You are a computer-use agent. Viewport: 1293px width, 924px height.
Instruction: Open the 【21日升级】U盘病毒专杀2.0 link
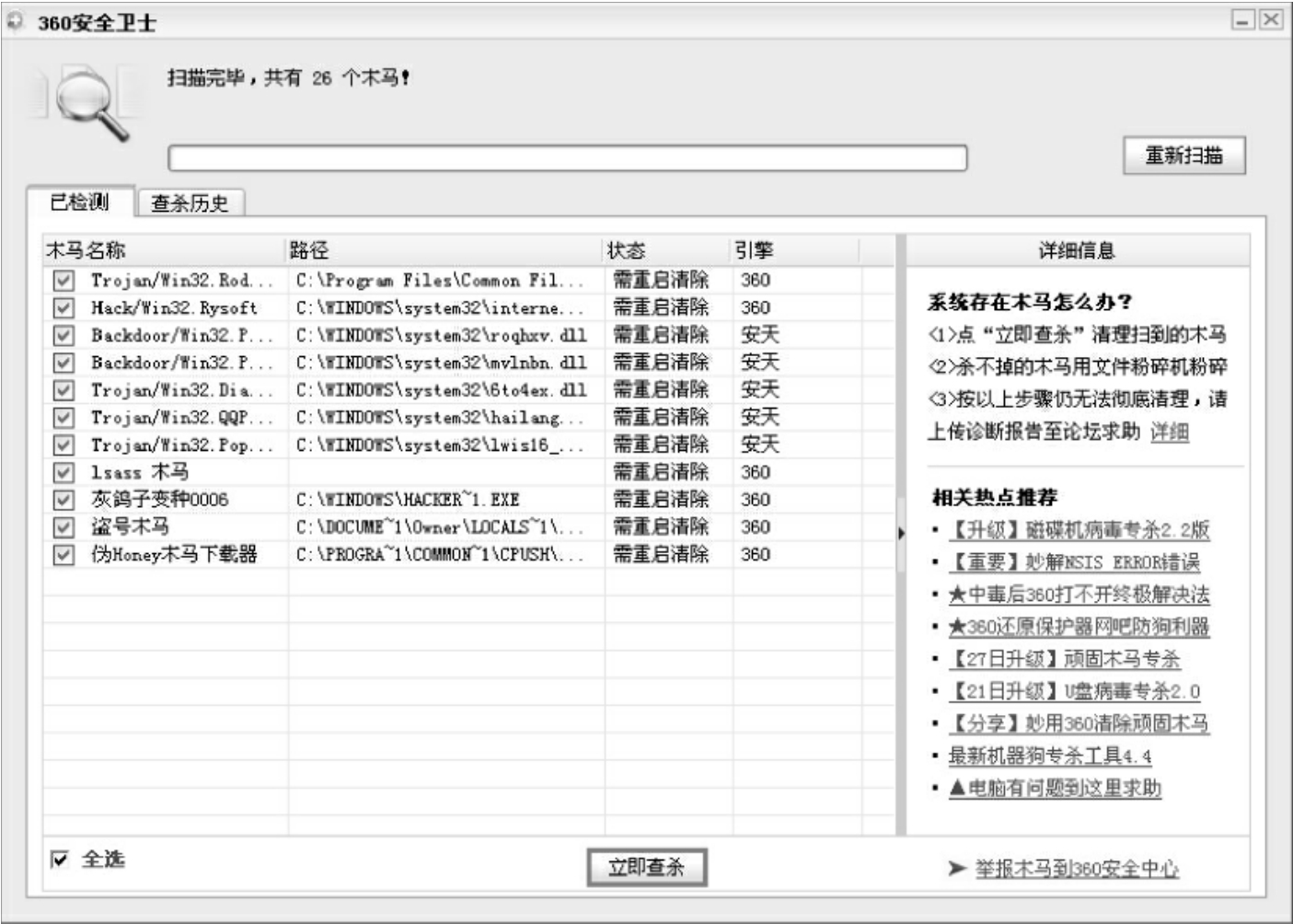click(1074, 691)
